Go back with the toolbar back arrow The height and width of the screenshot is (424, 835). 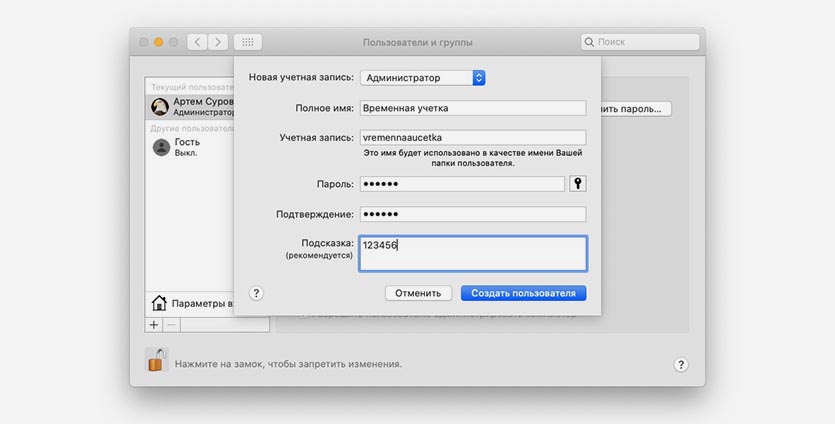(195, 42)
